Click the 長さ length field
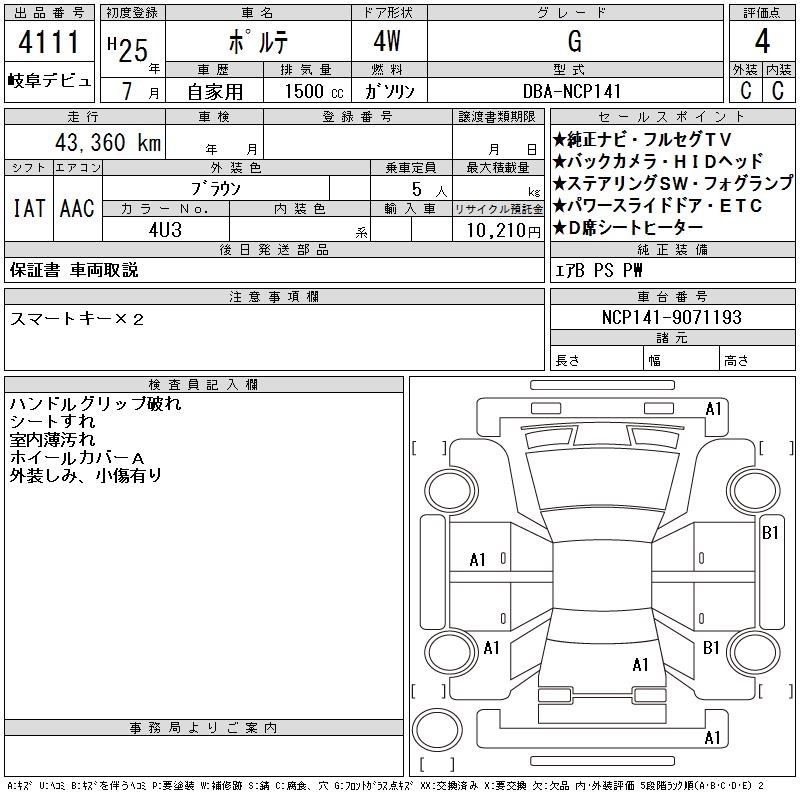This screenshot has height=800, width=800. click(597, 360)
